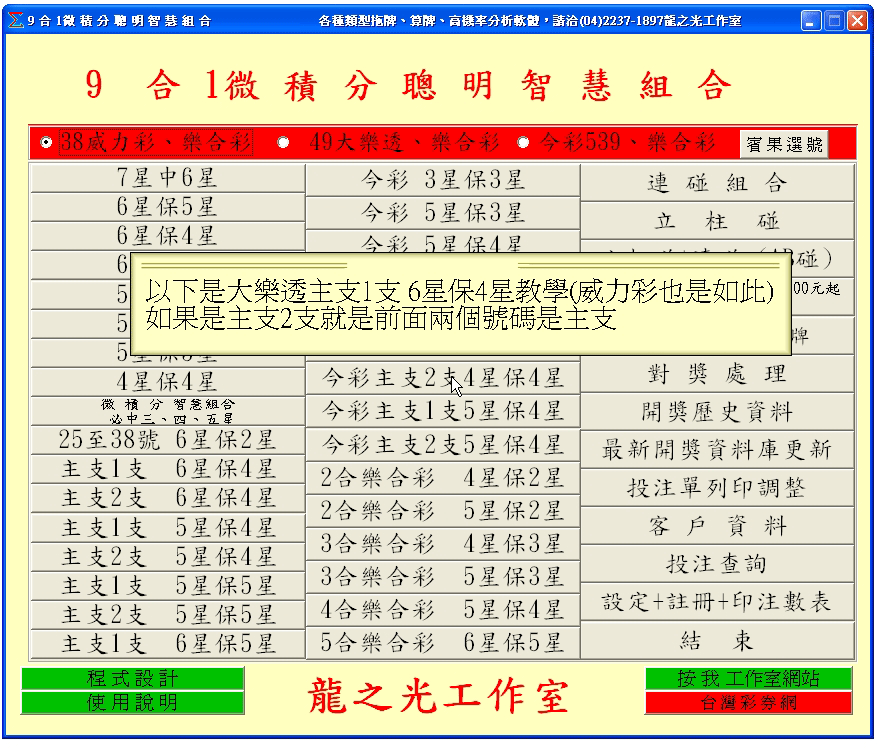886x751 pixels.
Task: Click 今彩 5星保3星
Action: pos(443,213)
